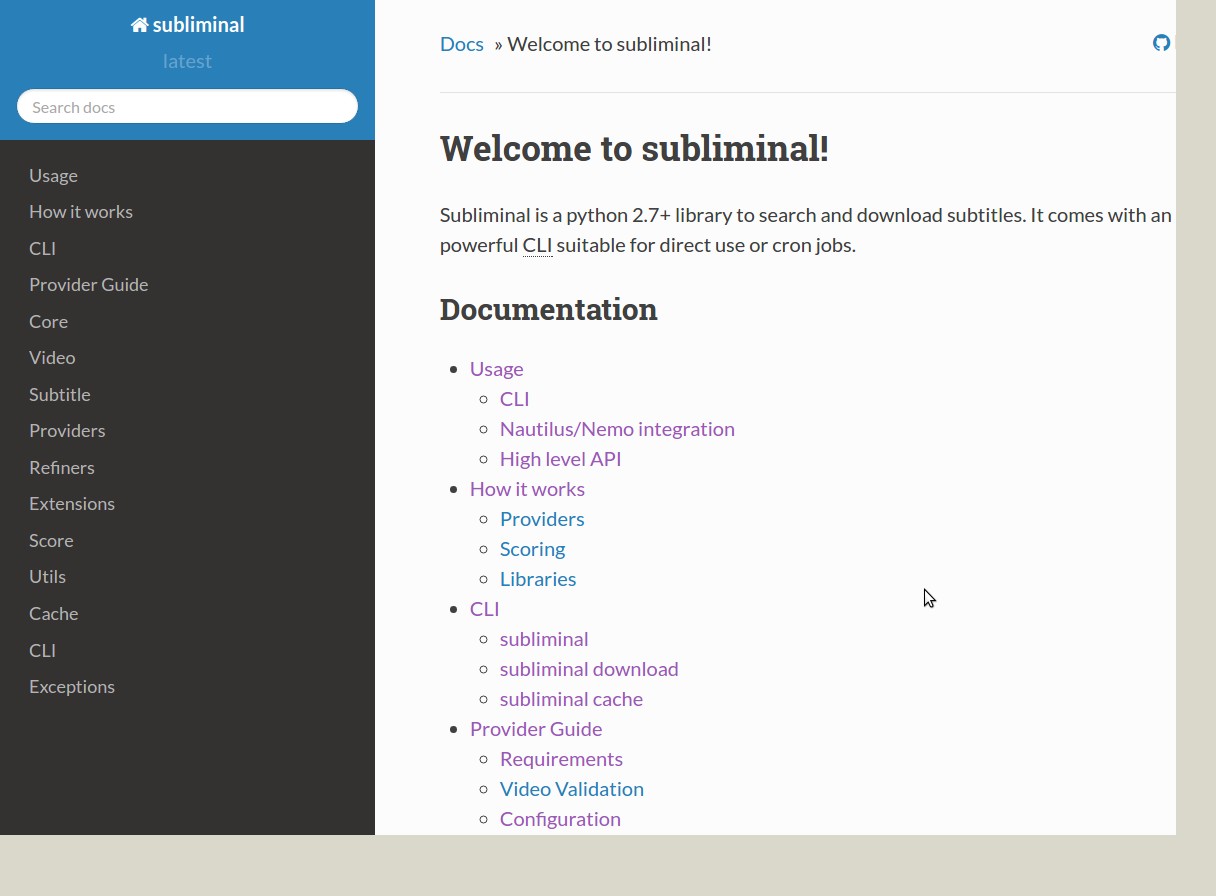The height and width of the screenshot is (896, 1216).
Task: Click the Documentation heading
Action: [x=548, y=309]
